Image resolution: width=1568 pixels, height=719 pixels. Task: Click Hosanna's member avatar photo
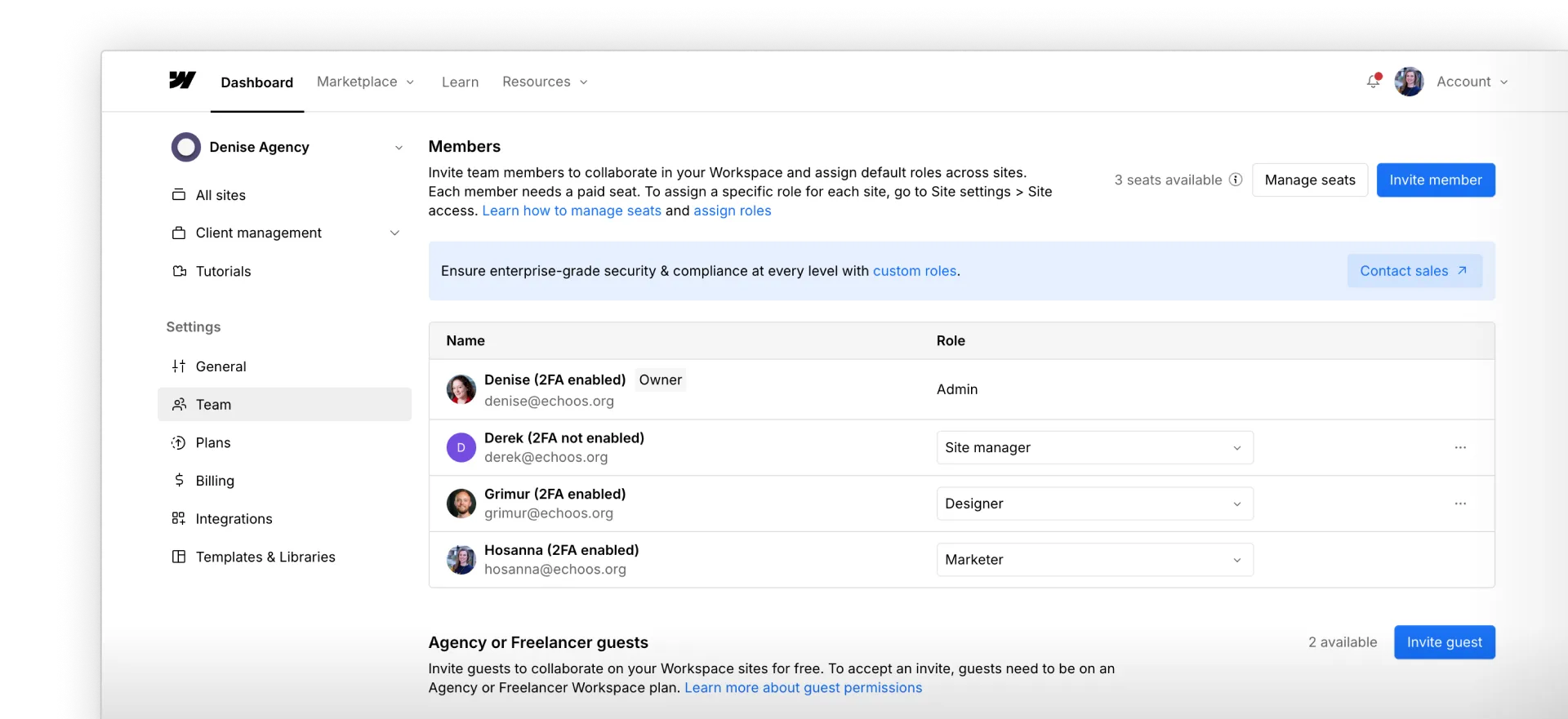pyautogui.click(x=461, y=560)
